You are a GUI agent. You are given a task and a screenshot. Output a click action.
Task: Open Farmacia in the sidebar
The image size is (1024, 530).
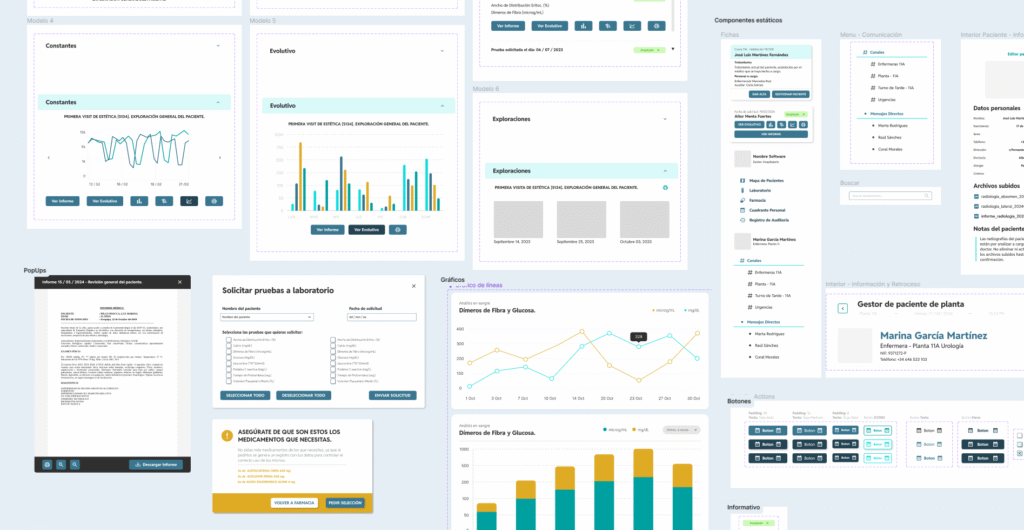(752, 200)
